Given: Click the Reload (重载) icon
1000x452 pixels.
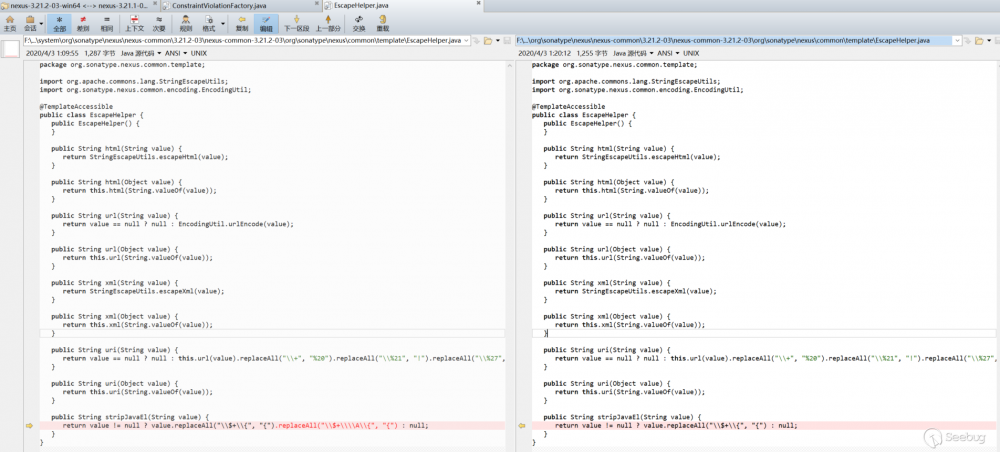Looking at the screenshot, I should pyautogui.click(x=382, y=23).
